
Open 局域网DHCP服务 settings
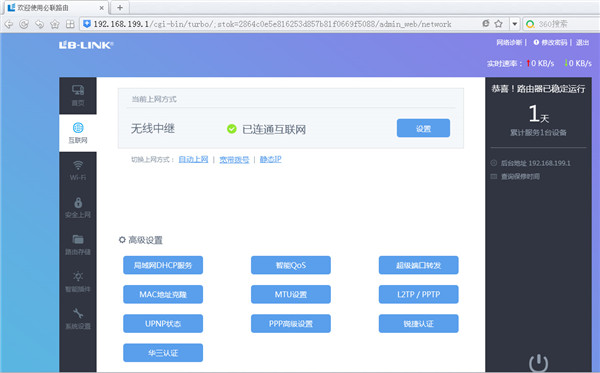(x=163, y=265)
